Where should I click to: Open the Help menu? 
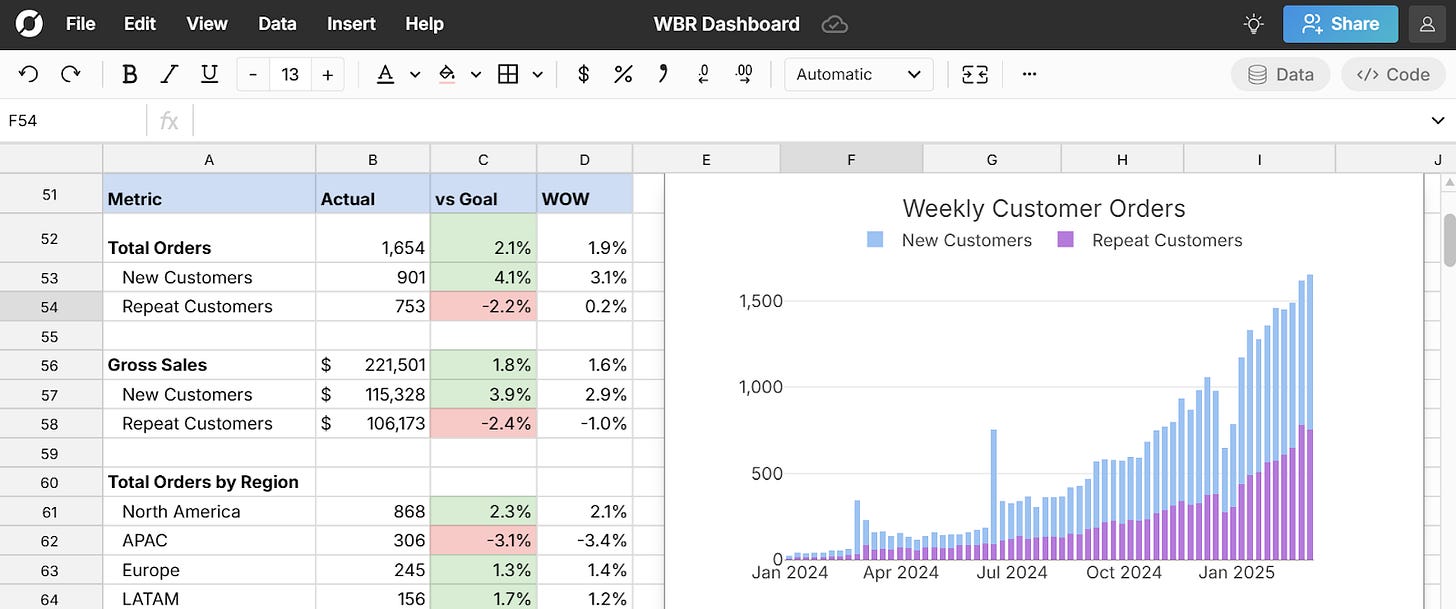pos(424,24)
